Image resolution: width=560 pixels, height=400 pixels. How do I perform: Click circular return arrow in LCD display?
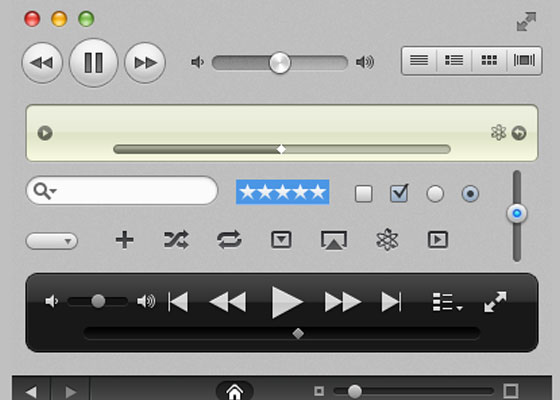click(519, 133)
